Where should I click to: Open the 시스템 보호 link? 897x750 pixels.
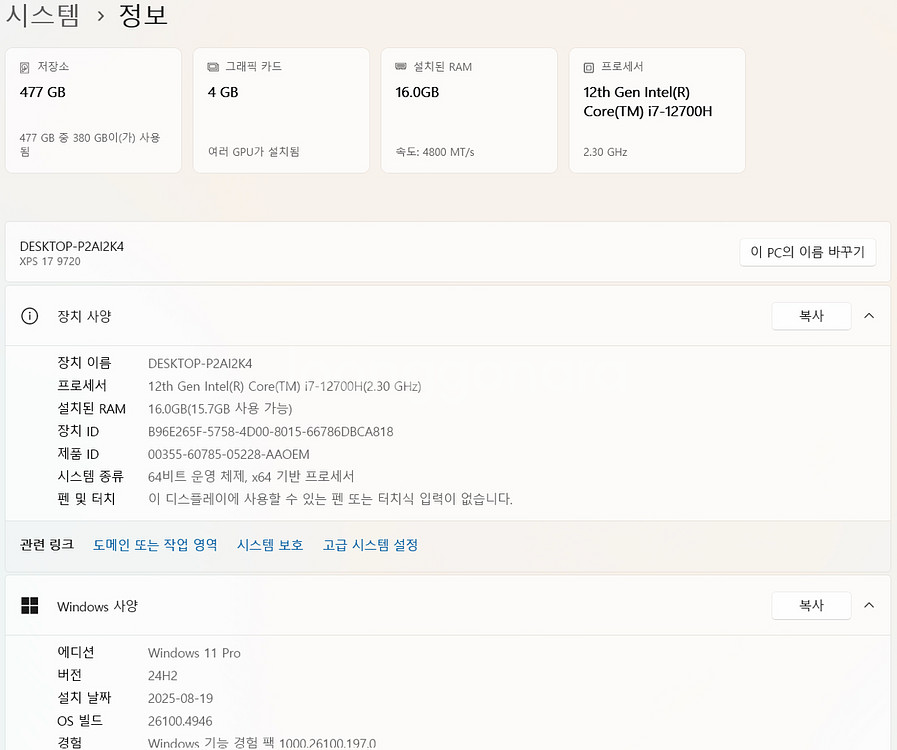point(270,545)
